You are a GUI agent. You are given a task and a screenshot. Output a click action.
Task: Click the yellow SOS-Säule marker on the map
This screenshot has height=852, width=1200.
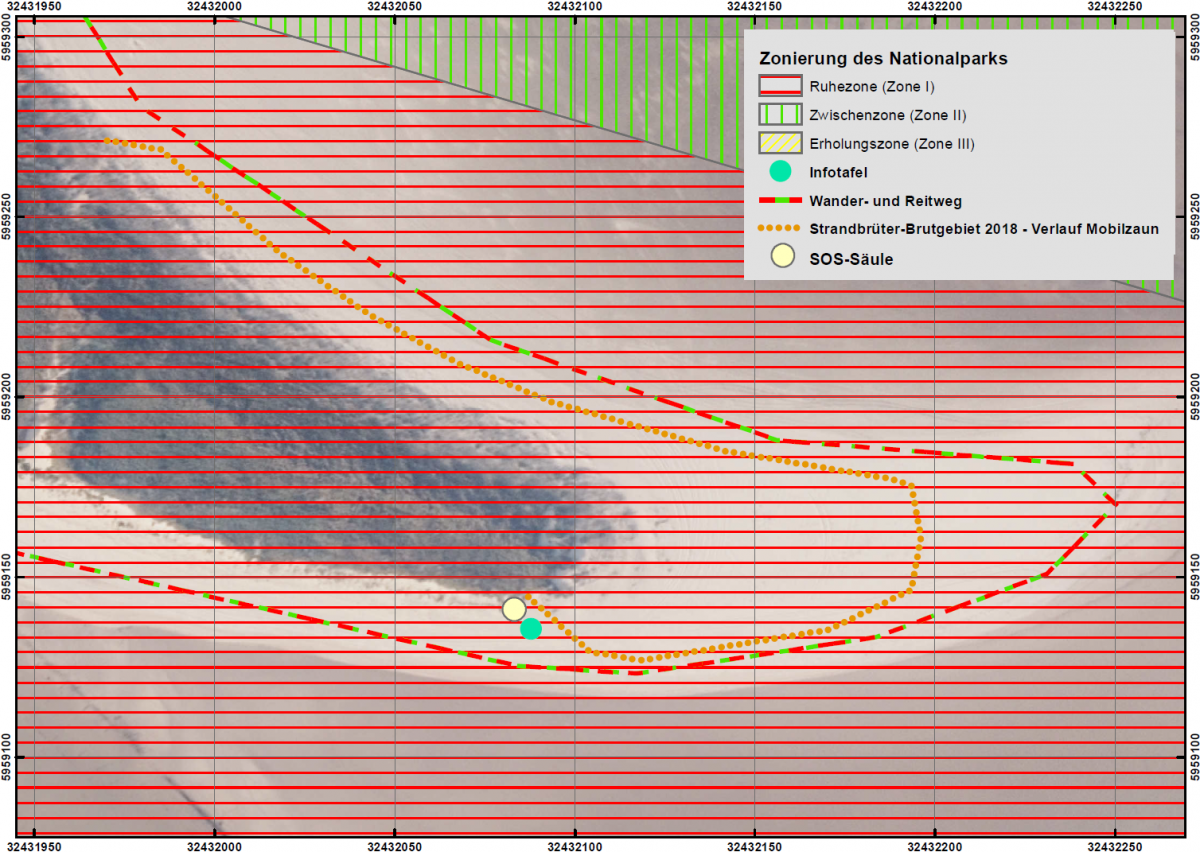pos(514,609)
